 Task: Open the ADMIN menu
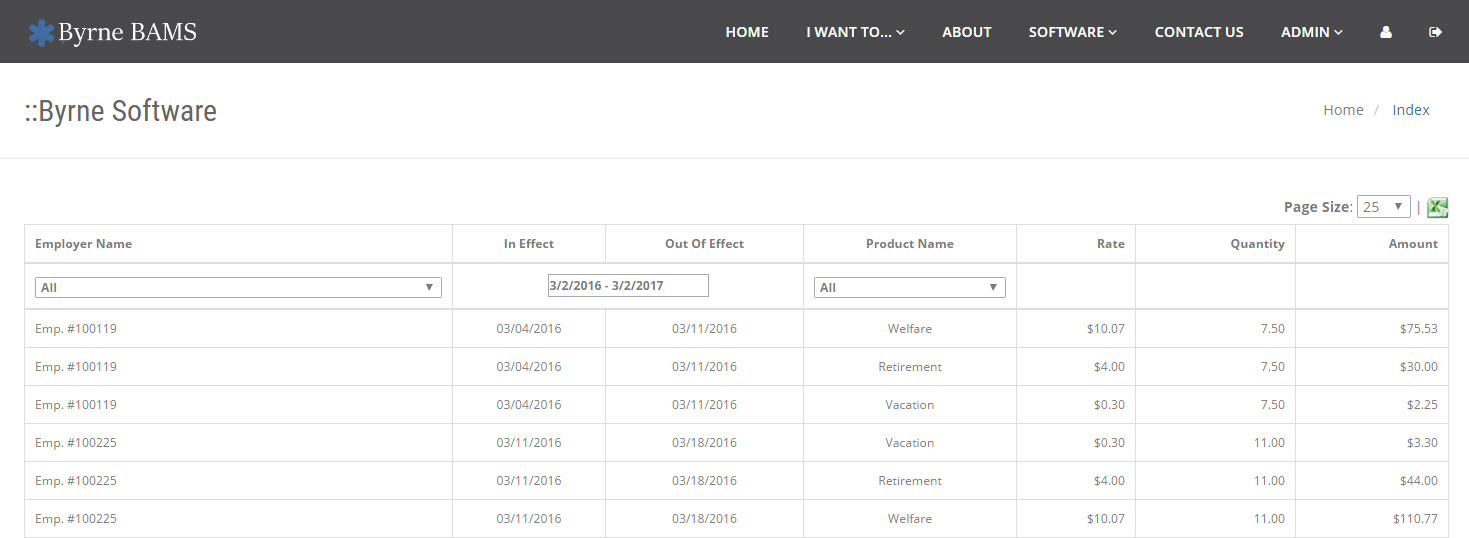click(x=1312, y=32)
